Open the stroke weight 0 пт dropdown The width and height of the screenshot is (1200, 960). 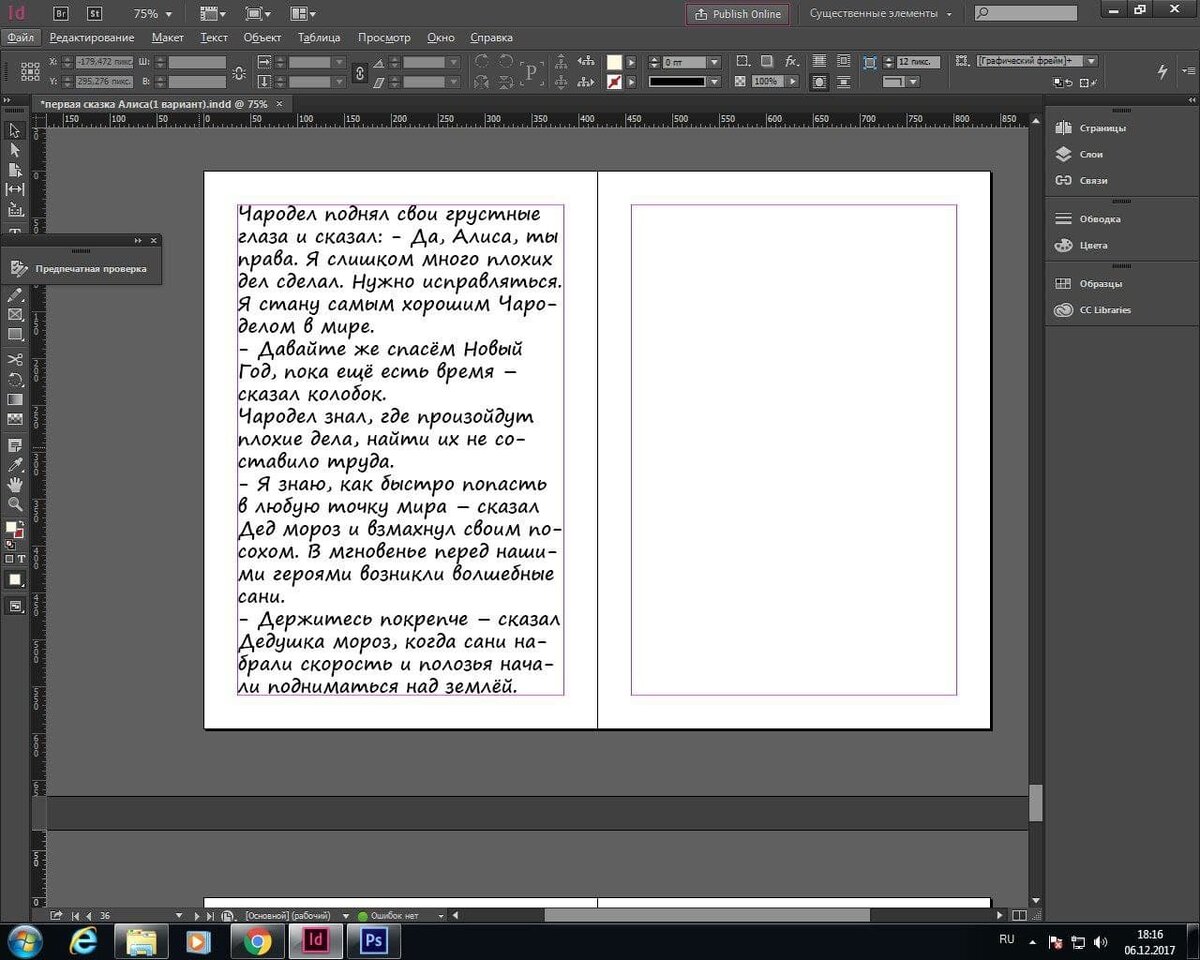714,62
